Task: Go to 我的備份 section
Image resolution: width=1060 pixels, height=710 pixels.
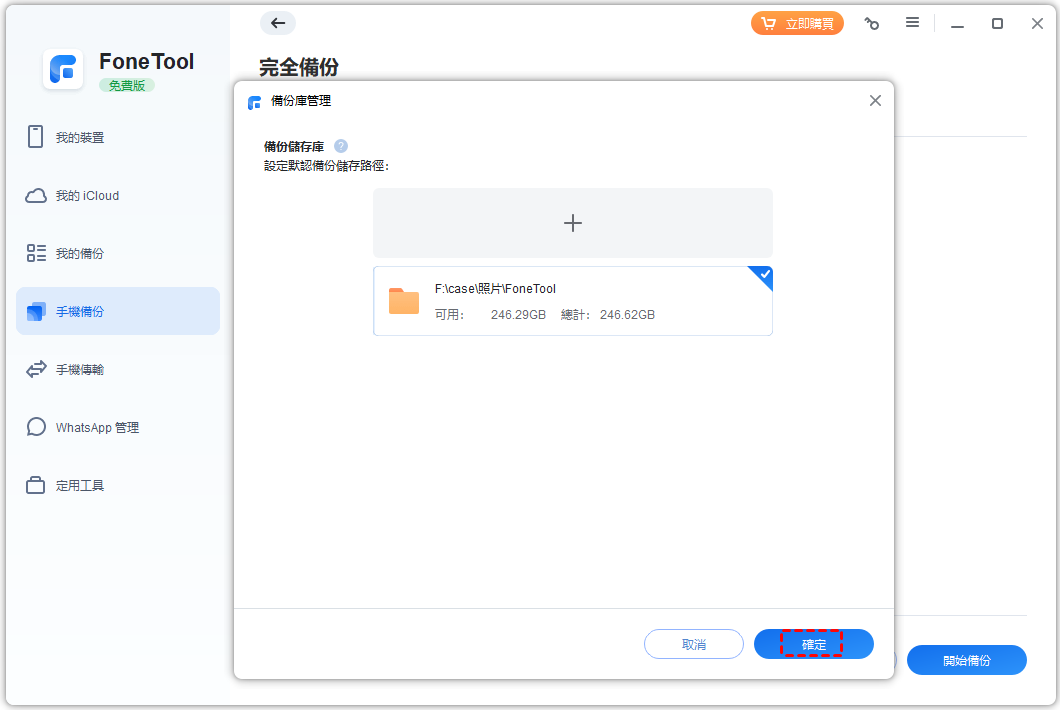Action: [x=80, y=254]
